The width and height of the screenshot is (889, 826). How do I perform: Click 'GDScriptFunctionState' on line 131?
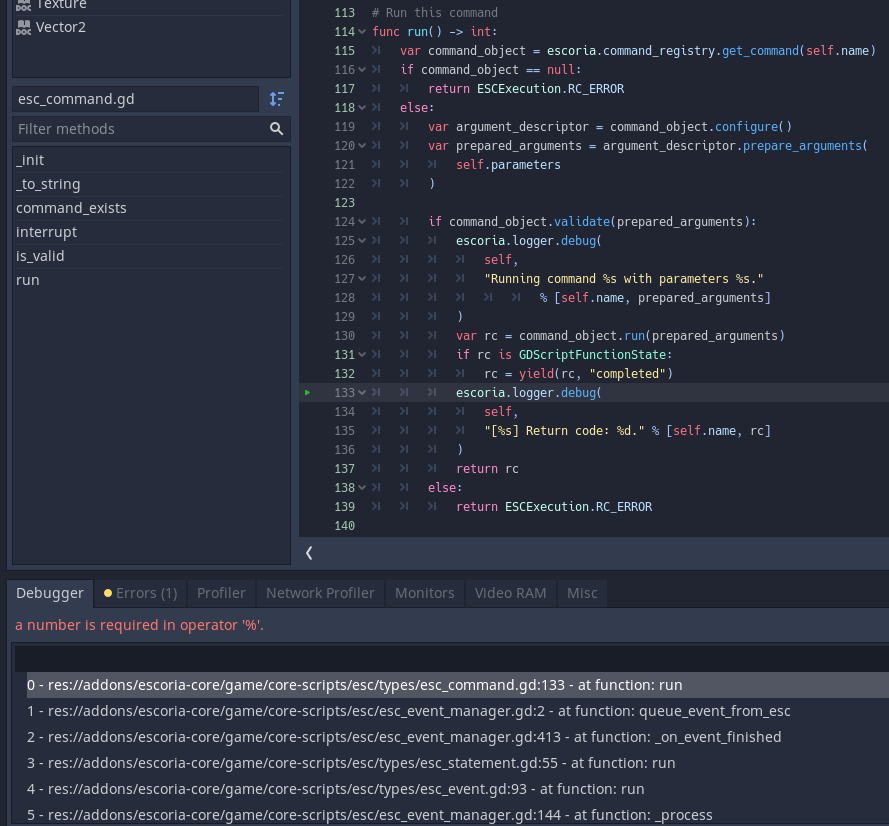coord(592,355)
